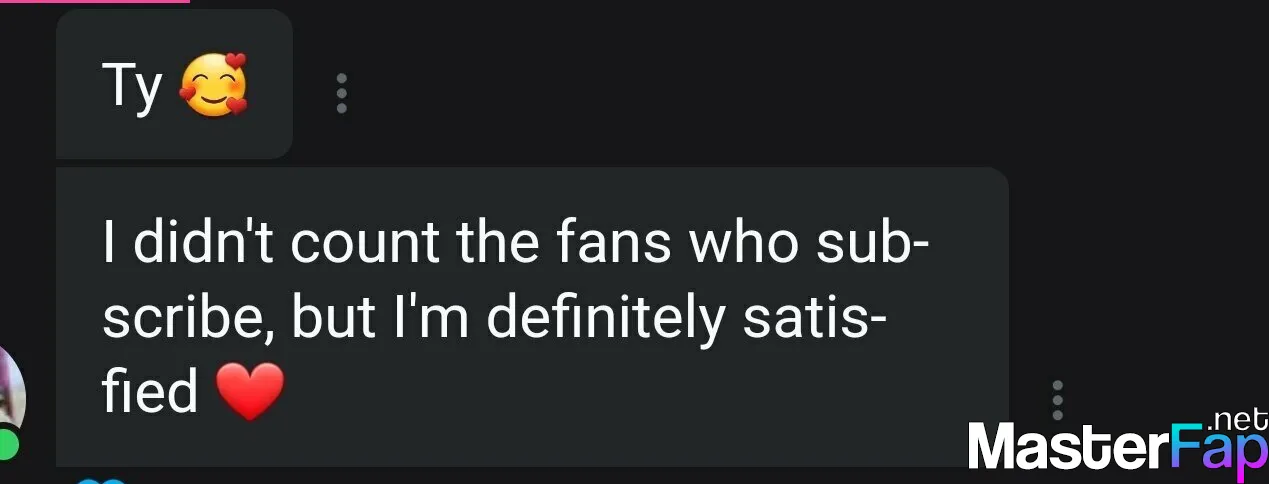
Task: Open three-dot menu beside the long message
Action: coord(1057,399)
